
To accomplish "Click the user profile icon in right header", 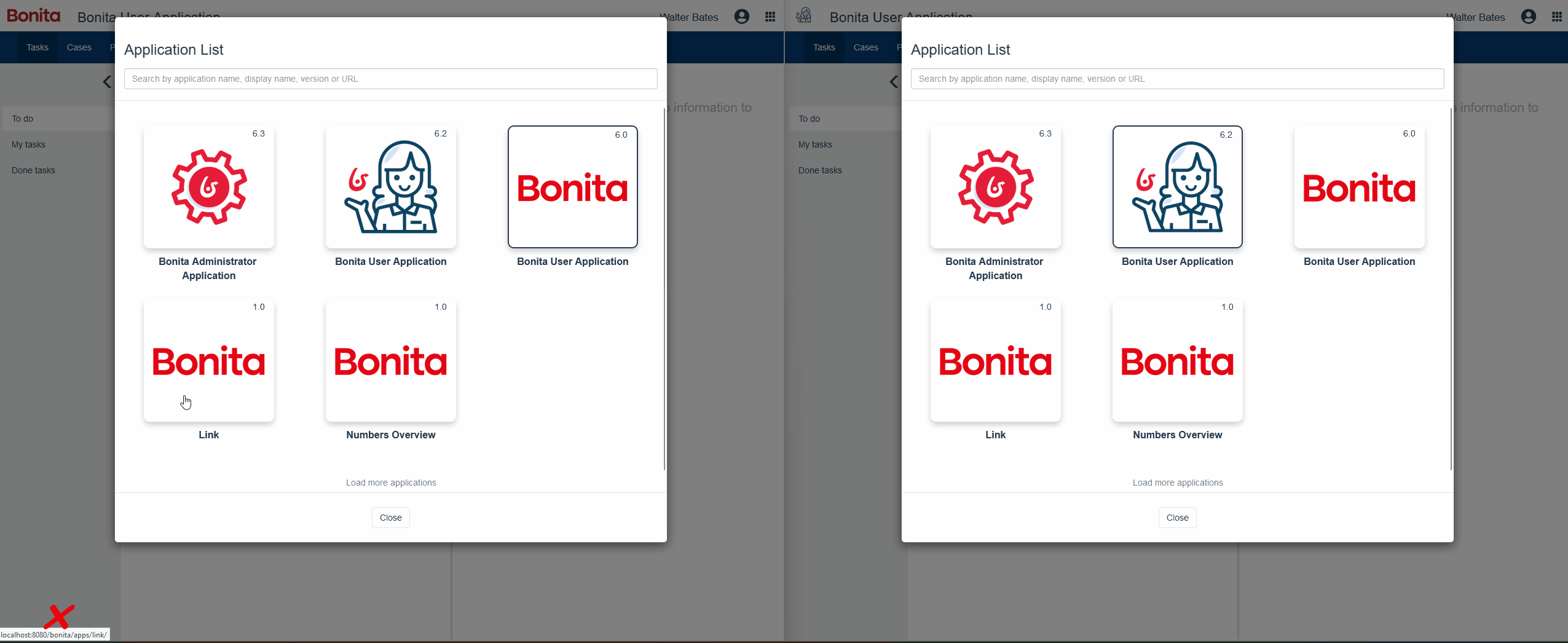I will click(x=1529, y=17).
